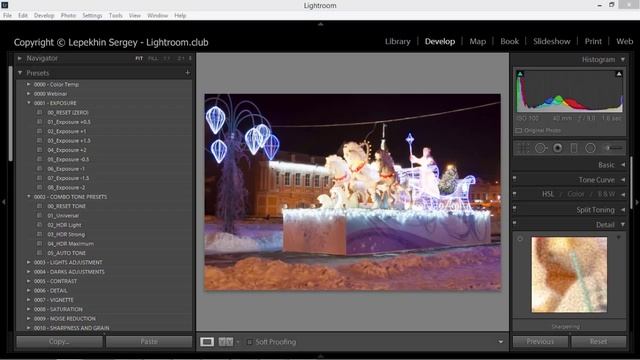Select the Graduated Filter tool

tap(574, 148)
